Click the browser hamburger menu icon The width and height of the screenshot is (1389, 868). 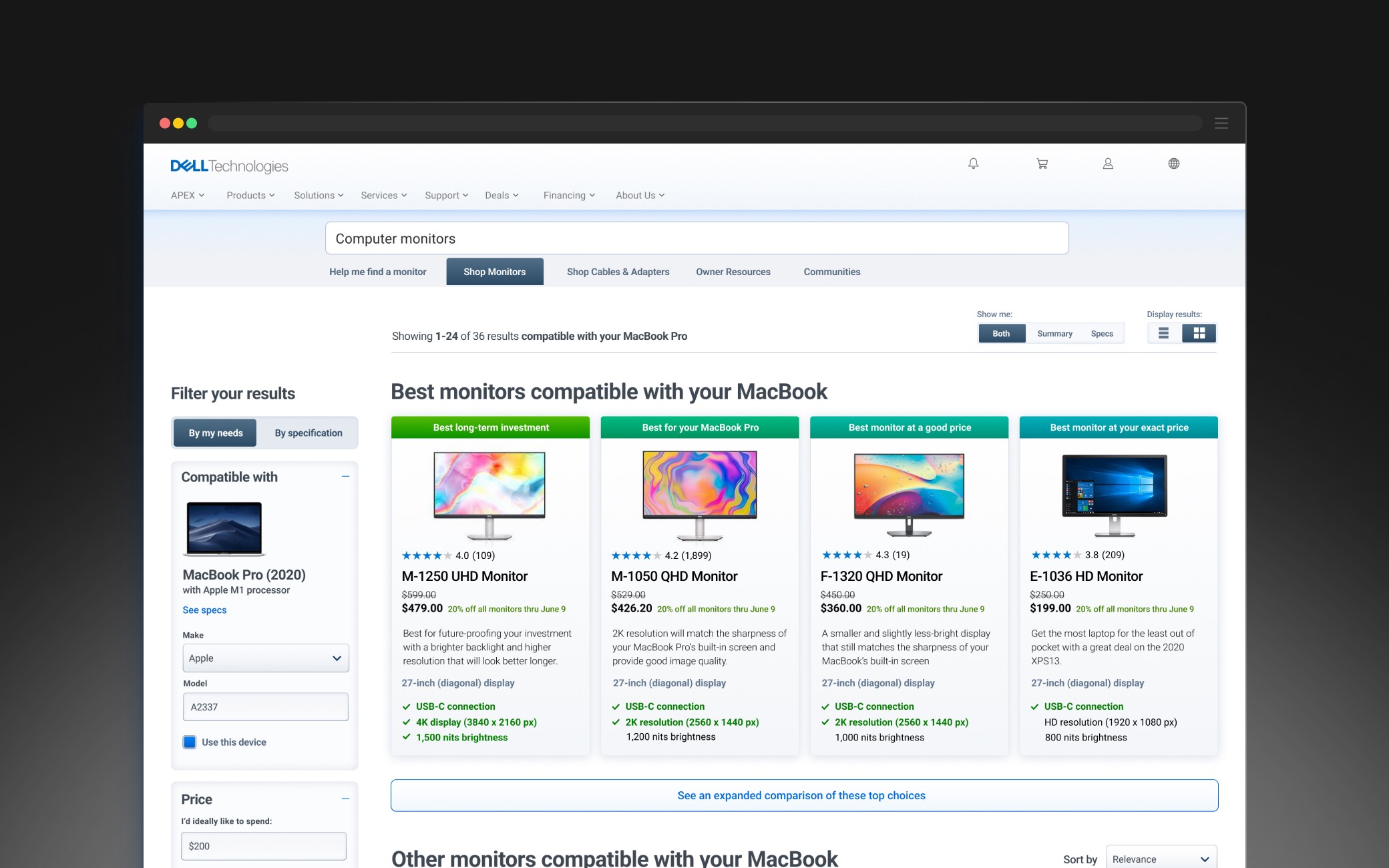1221,124
